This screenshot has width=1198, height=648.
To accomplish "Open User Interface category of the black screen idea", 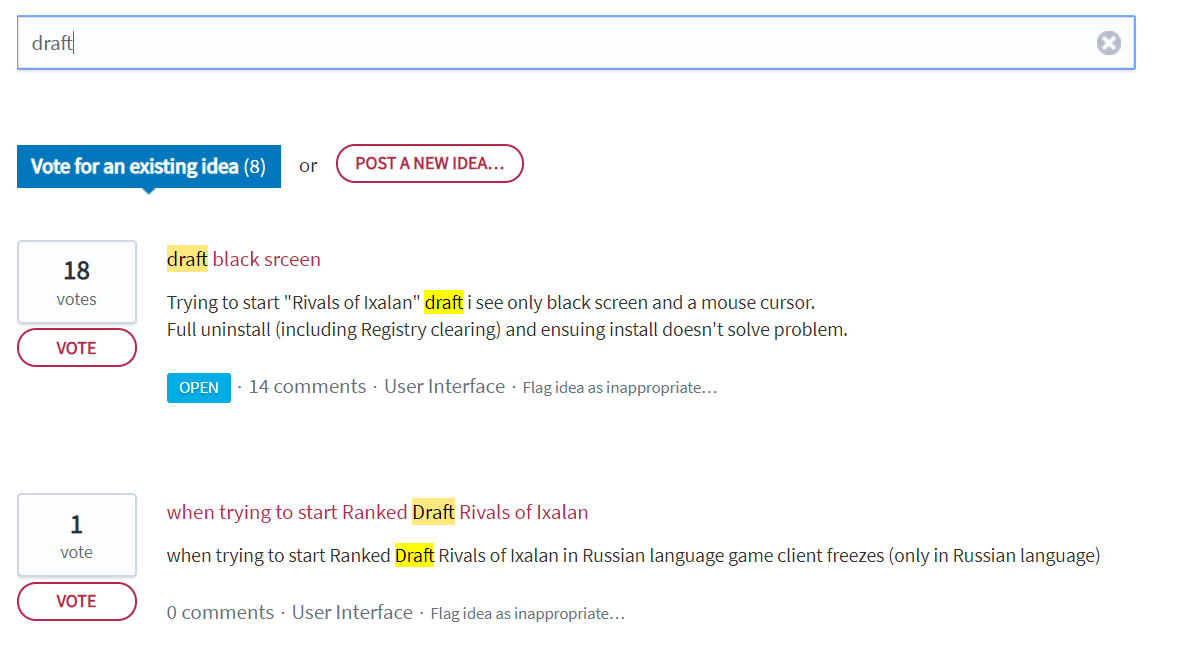I will (444, 387).
